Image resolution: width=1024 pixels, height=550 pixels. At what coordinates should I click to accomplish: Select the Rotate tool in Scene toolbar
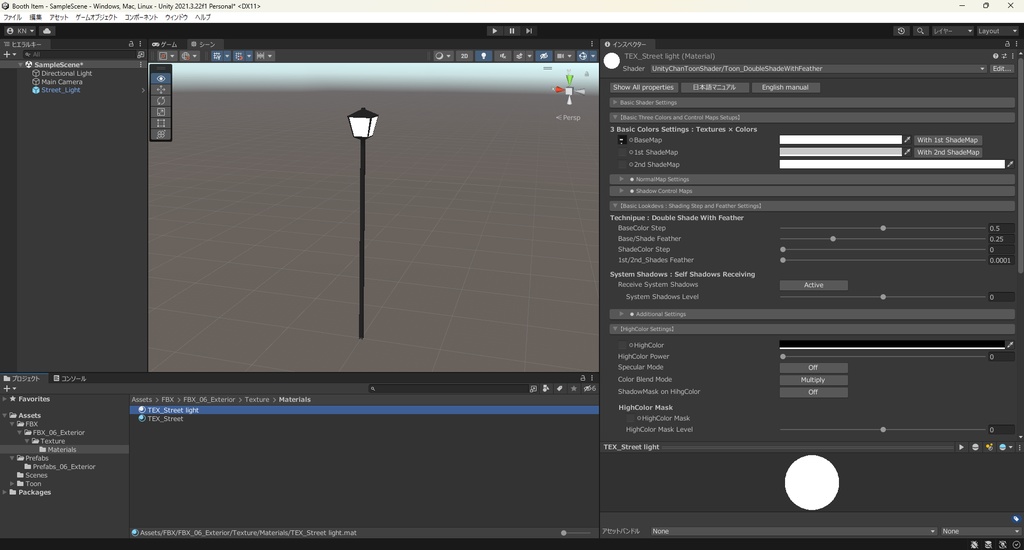tap(161, 101)
